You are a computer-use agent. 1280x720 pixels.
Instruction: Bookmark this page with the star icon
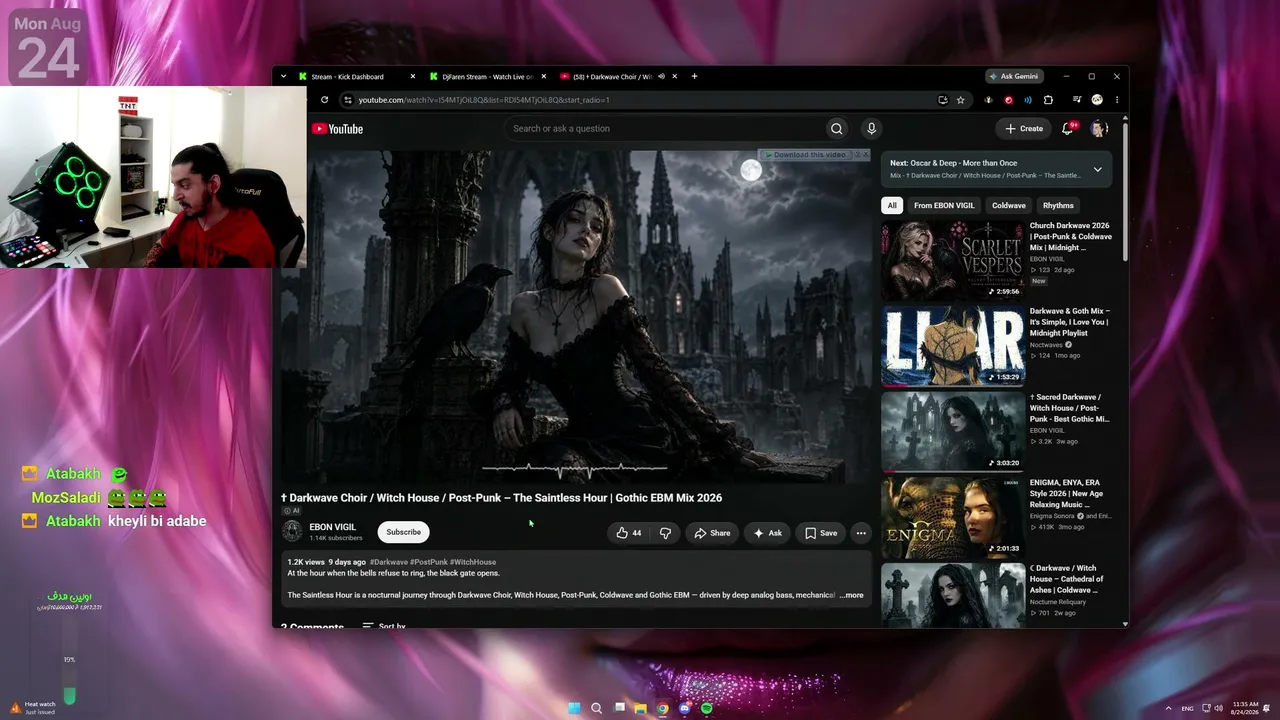click(x=961, y=100)
